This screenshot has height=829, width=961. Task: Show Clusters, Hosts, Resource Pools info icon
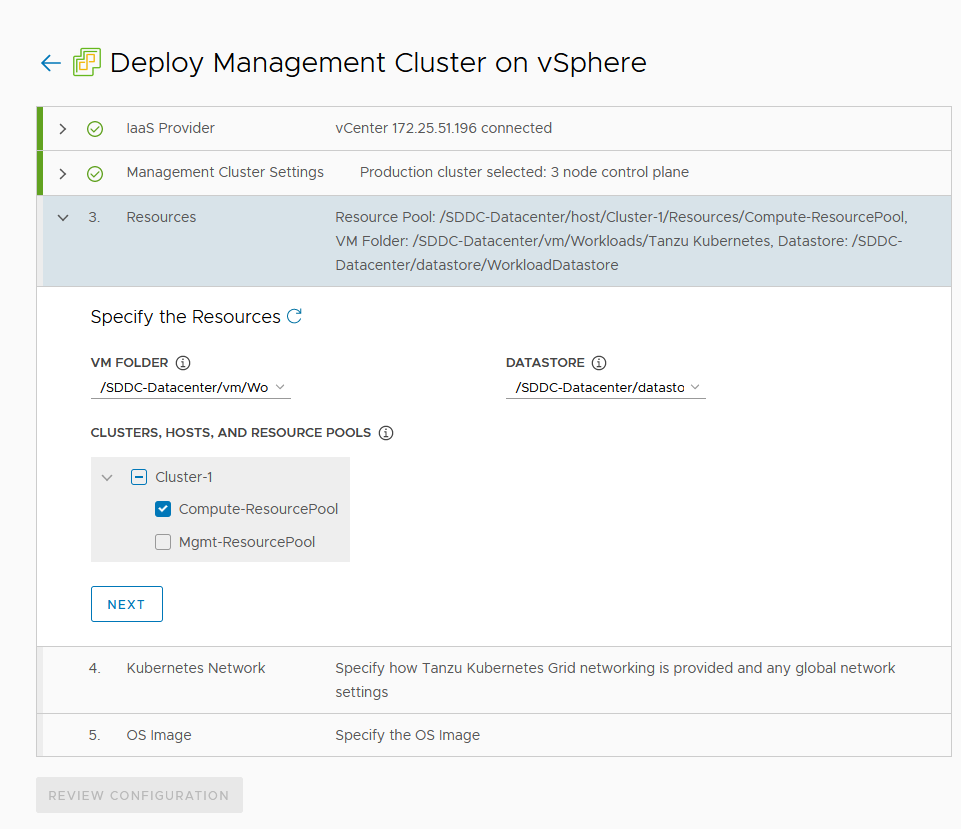(386, 433)
